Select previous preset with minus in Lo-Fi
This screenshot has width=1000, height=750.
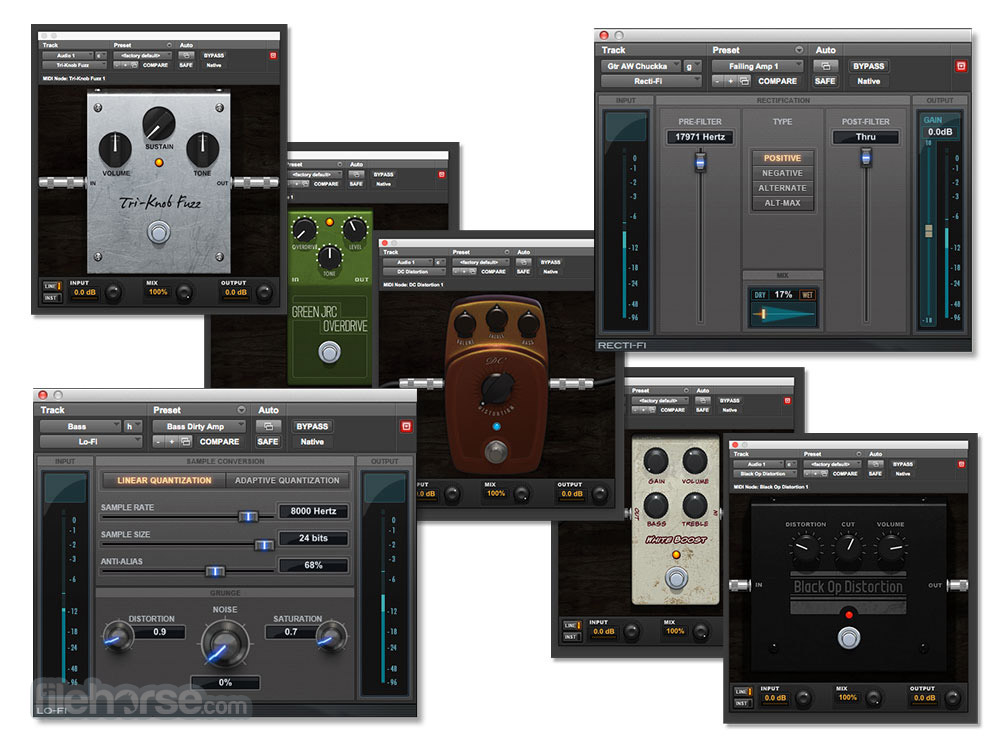coord(159,441)
